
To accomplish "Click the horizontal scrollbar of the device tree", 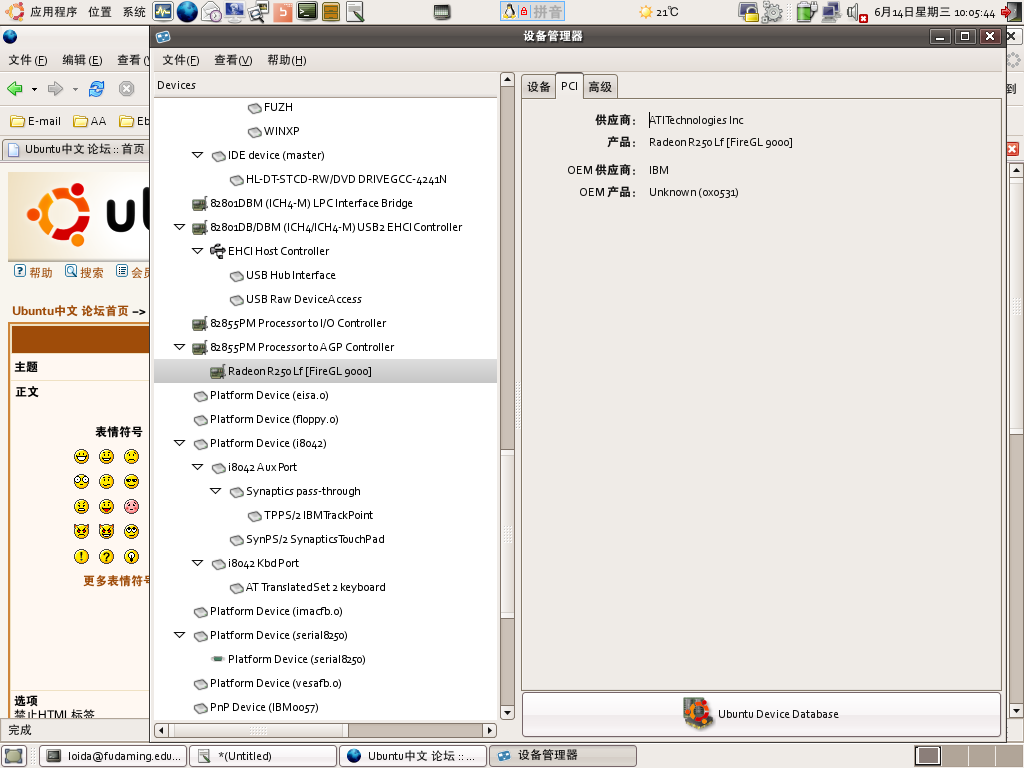I will point(259,729).
